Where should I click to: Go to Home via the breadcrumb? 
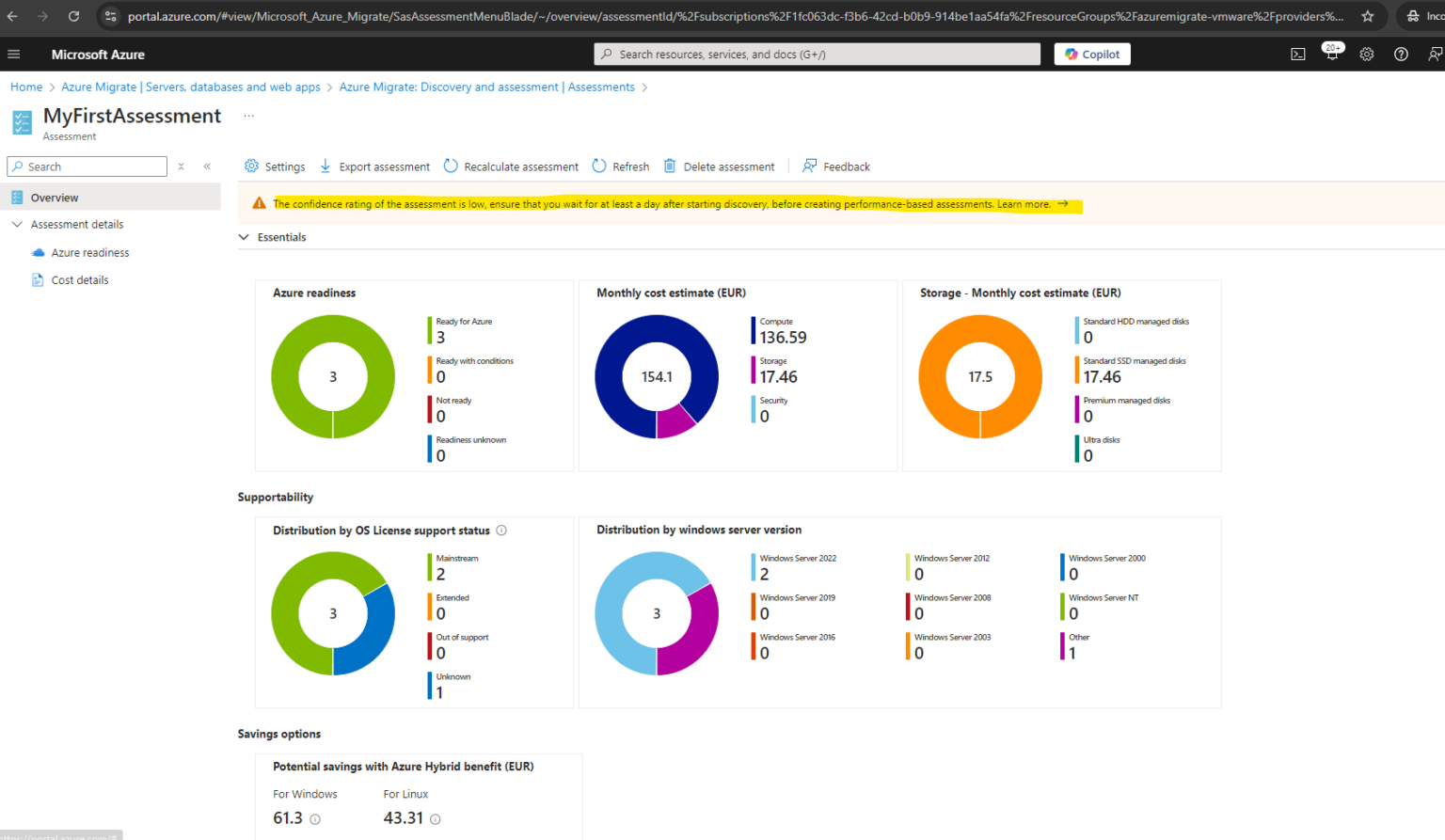[x=26, y=87]
